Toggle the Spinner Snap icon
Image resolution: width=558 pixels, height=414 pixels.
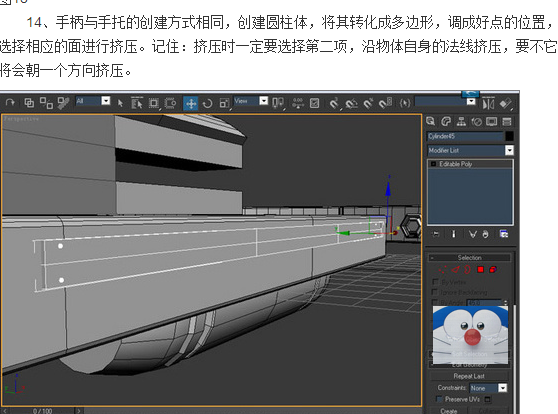(x=385, y=103)
